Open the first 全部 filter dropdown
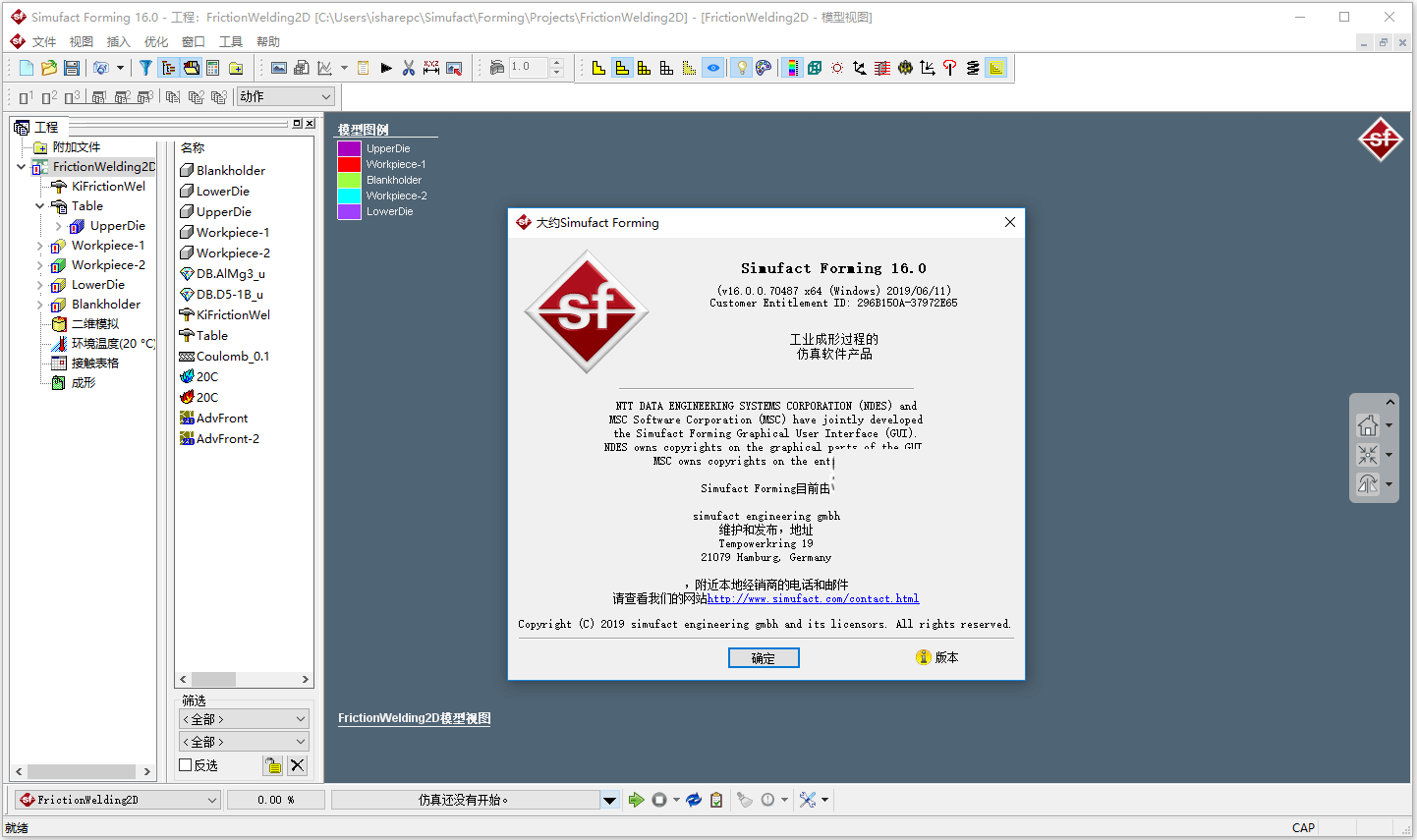The height and width of the screenshot is (840, 1417). [x=244, y=719]
